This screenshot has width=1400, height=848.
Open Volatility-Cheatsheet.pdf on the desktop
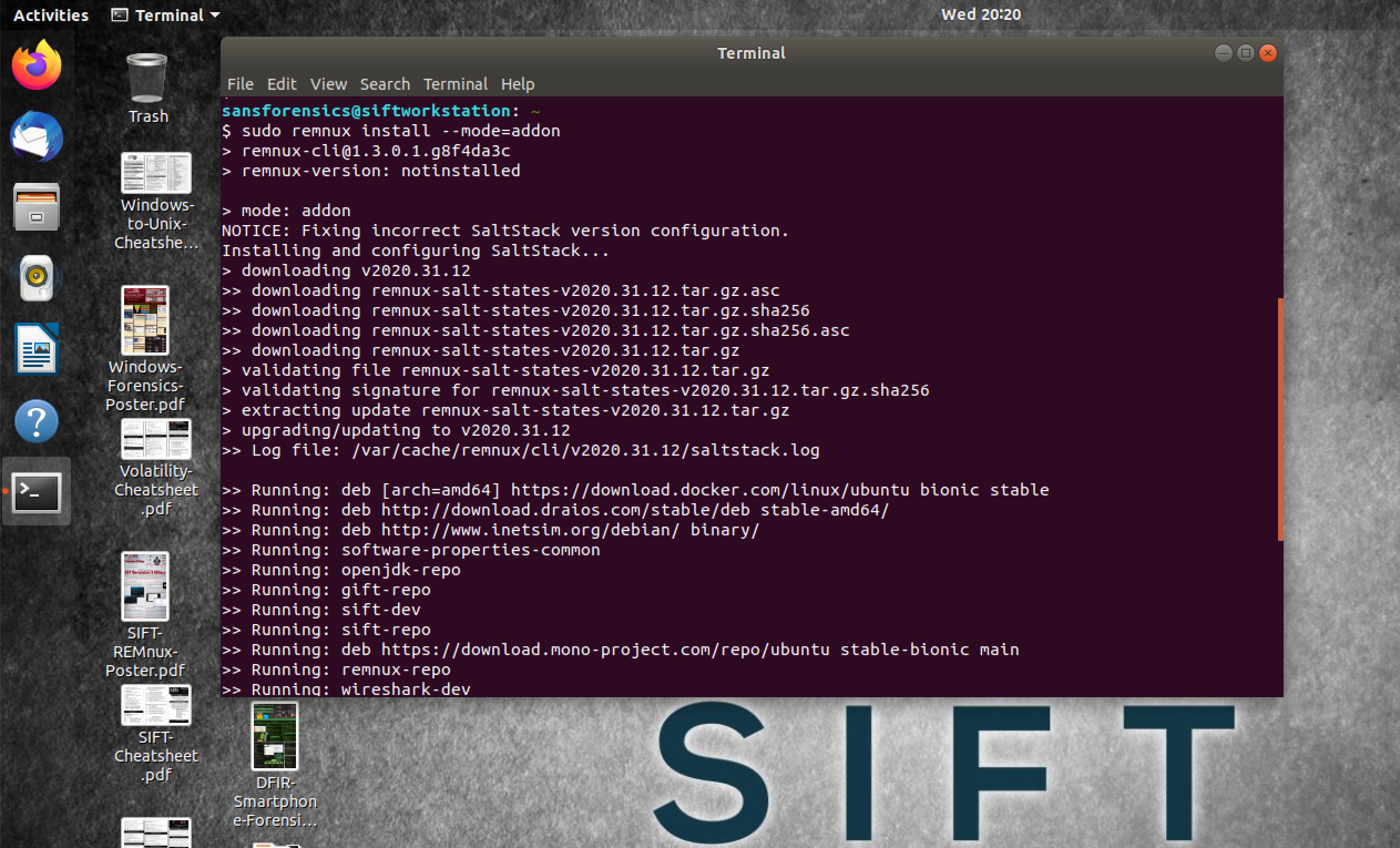156,468
